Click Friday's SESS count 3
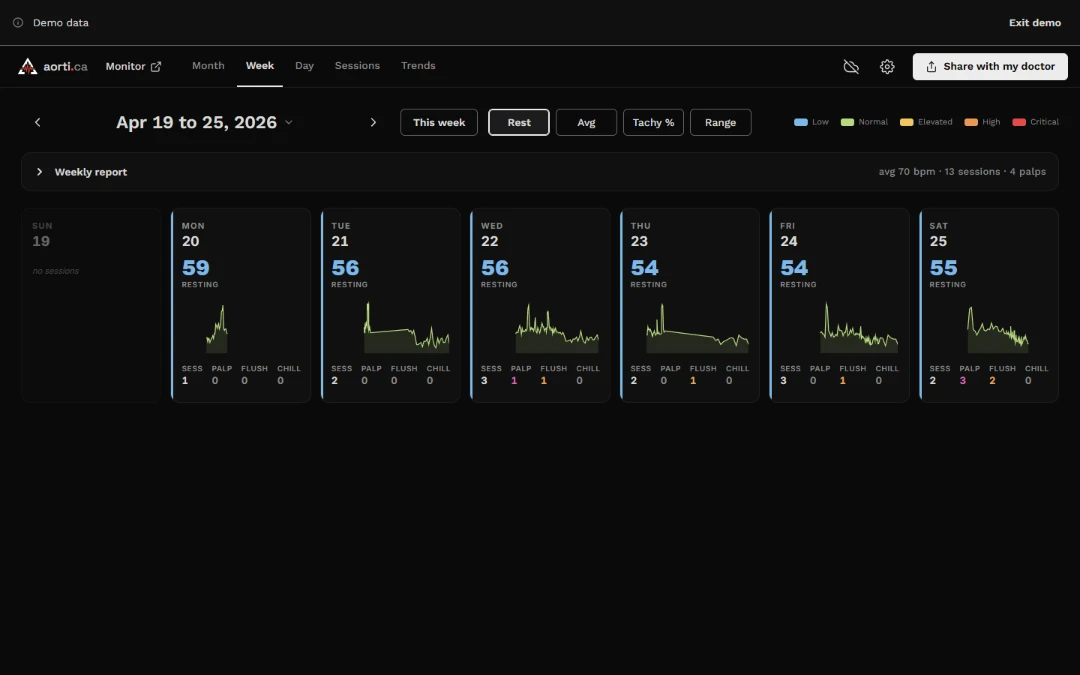1080x675 pixels. 783,380
